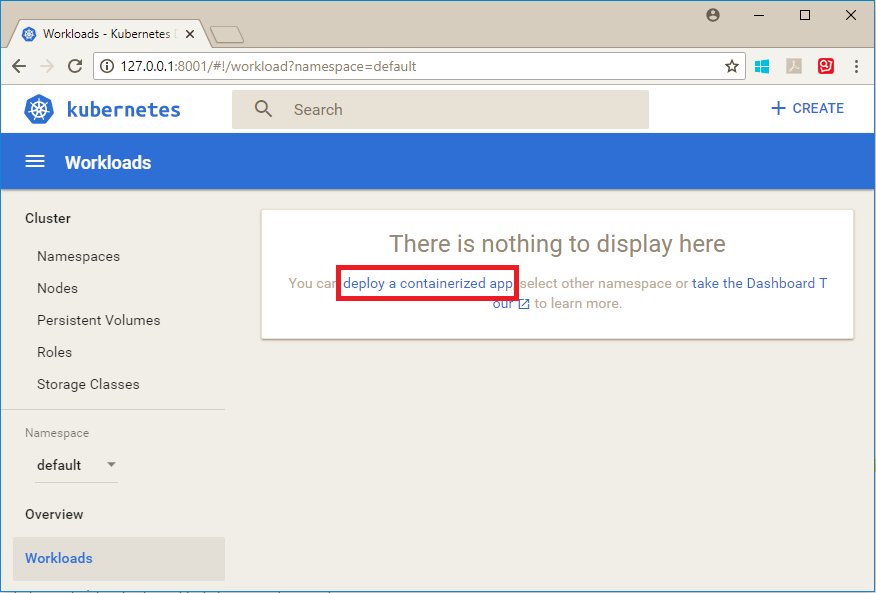Click the "Namespace" label above the dropdown

coord(57,433)
